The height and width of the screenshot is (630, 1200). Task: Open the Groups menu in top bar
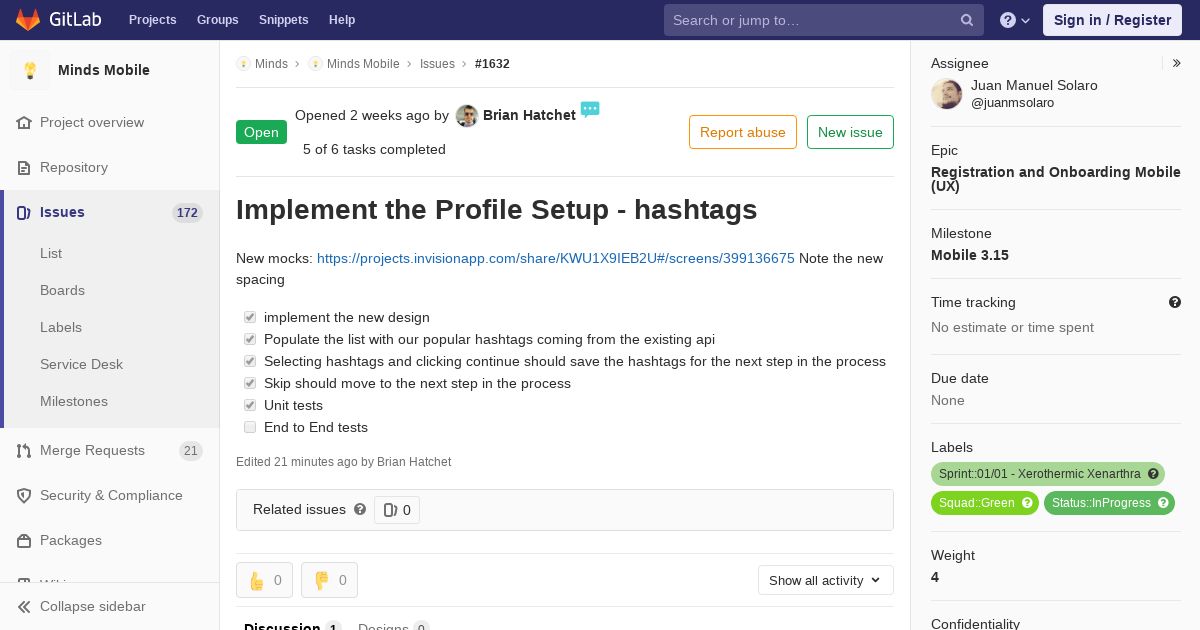coord(217,20)
